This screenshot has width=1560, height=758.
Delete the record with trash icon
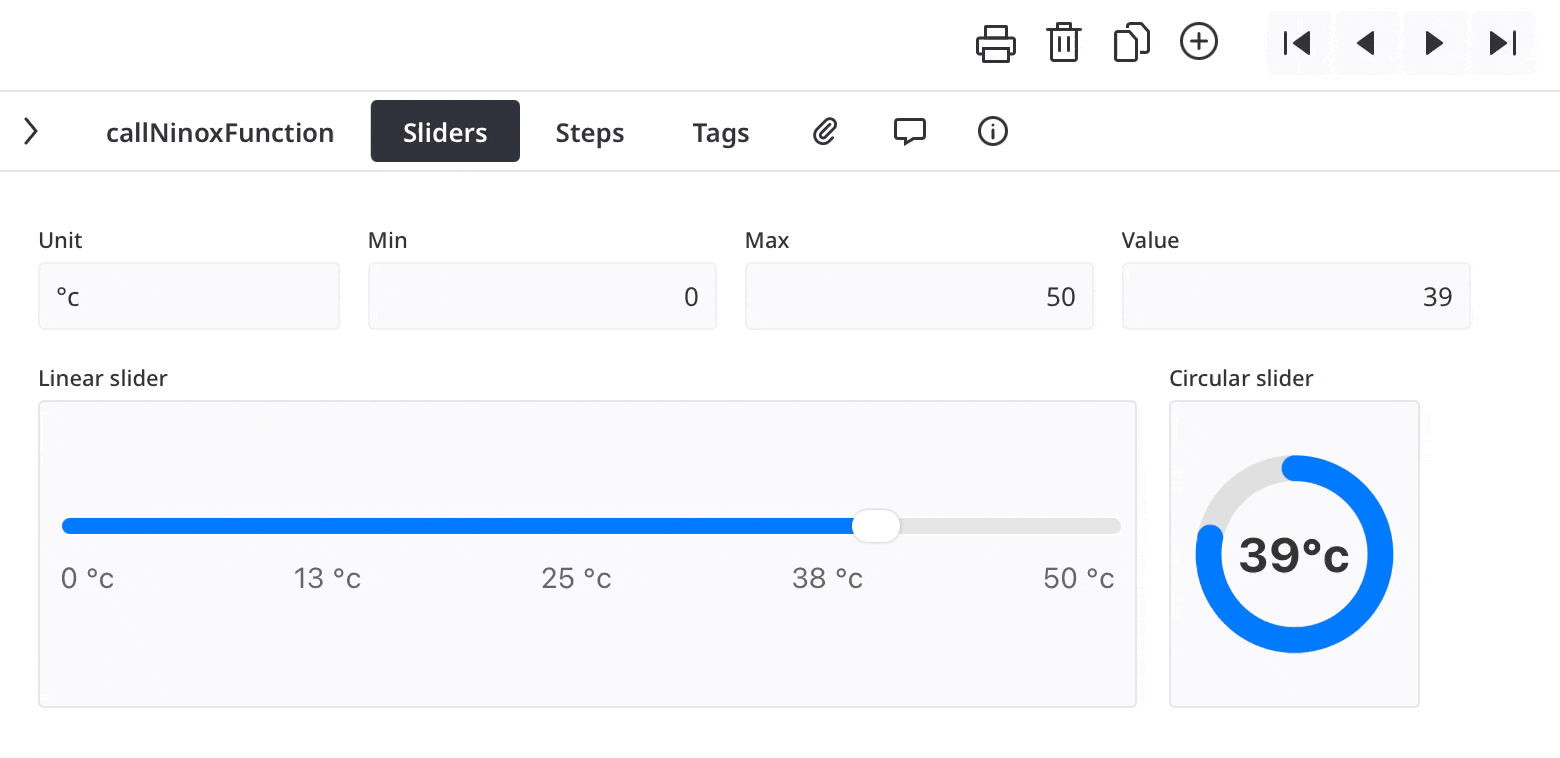click(x=1063, y=43)
